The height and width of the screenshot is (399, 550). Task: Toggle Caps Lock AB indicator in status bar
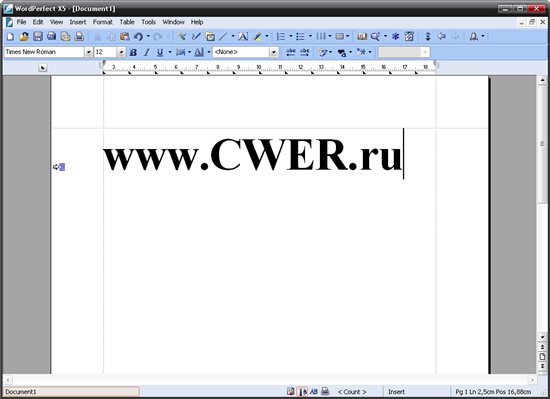(x=314, y=391)
